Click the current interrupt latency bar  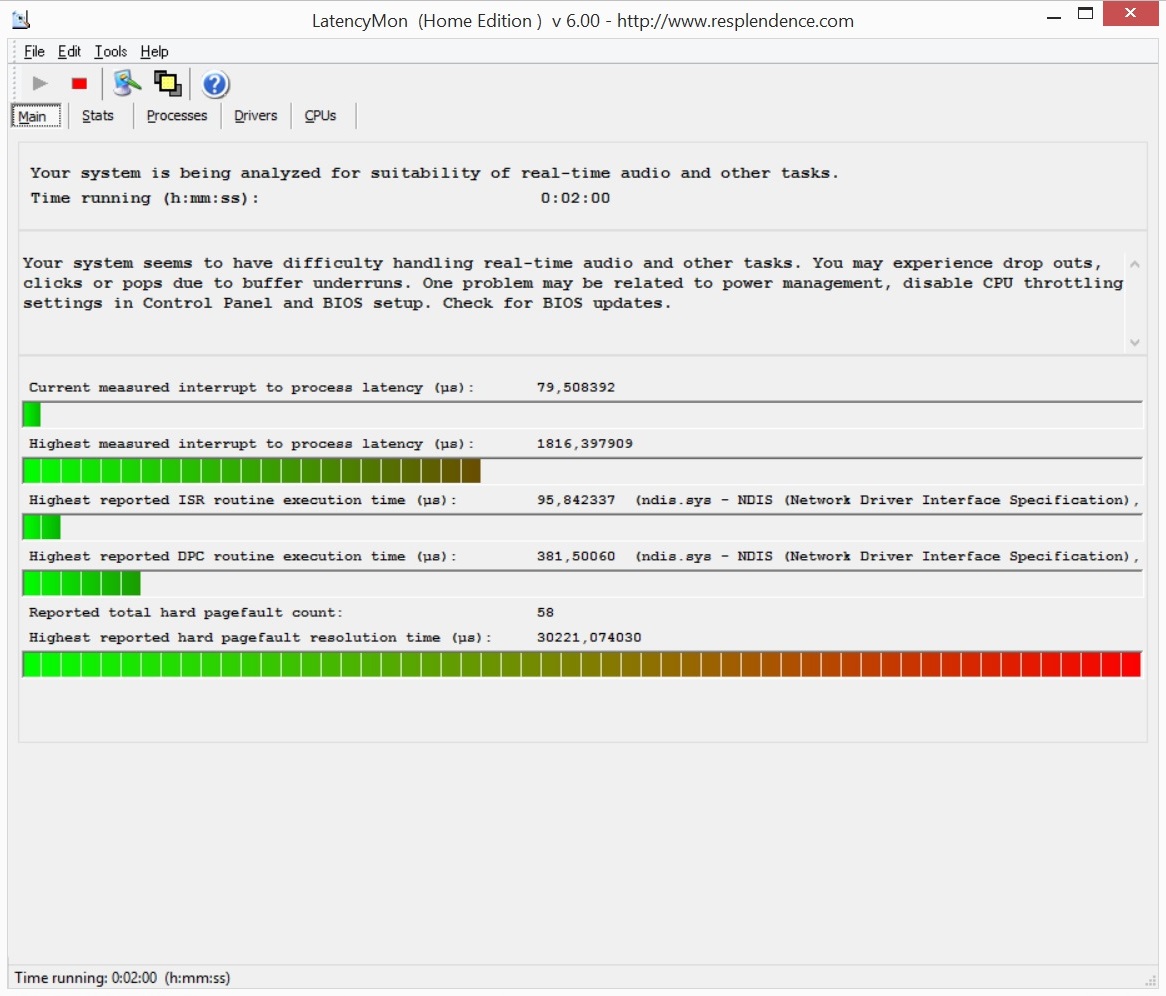(x=582, y=414)
